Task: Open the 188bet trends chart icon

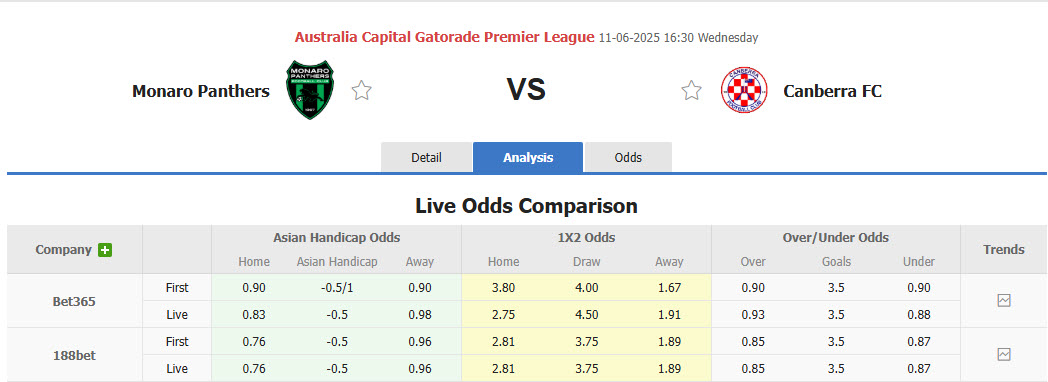Action: point(1003,355)
